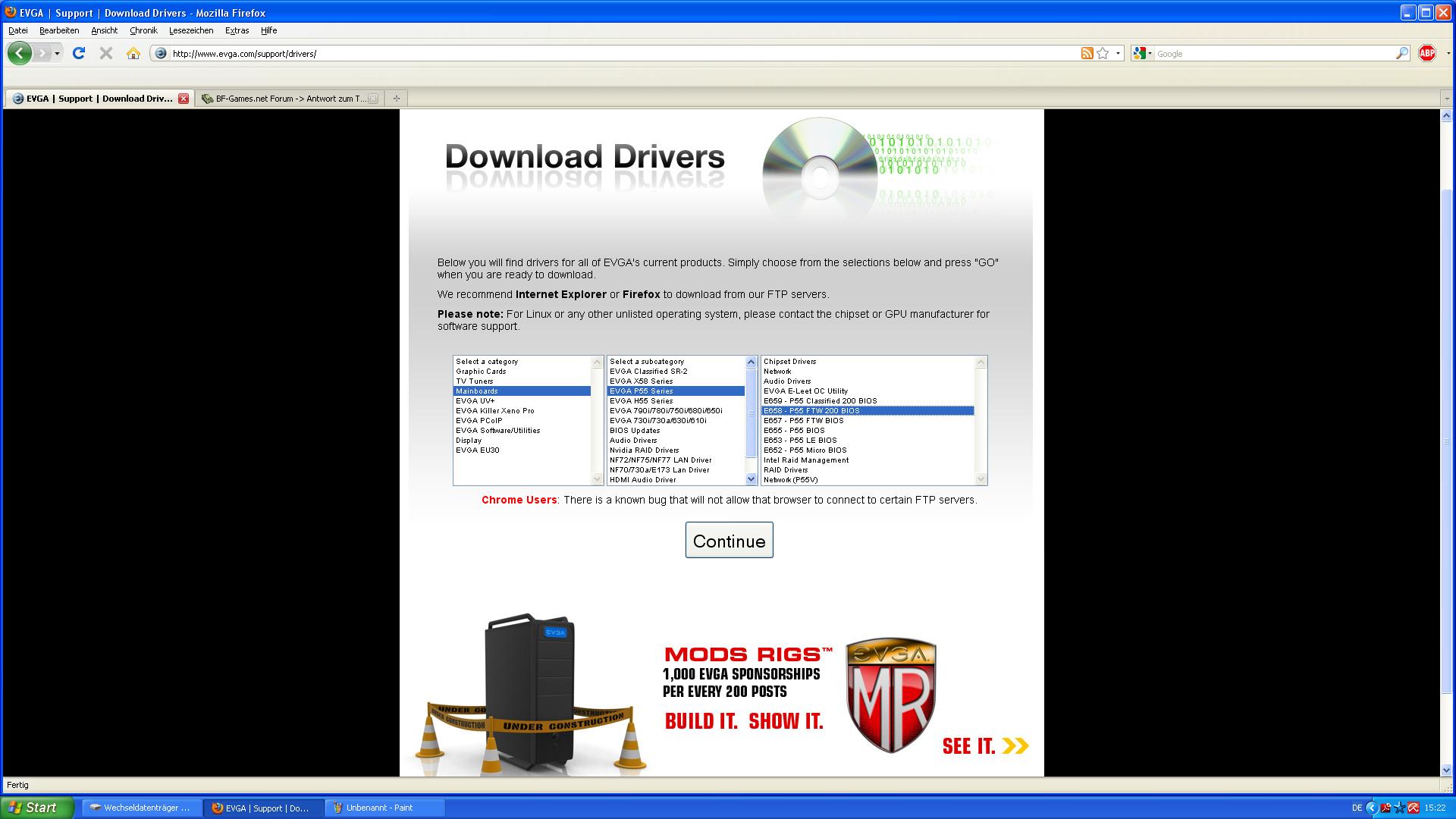The width and height of the screenshot is (1456, 819).
Task: Click the Google search input field
Action: [x=1274, y=54]
